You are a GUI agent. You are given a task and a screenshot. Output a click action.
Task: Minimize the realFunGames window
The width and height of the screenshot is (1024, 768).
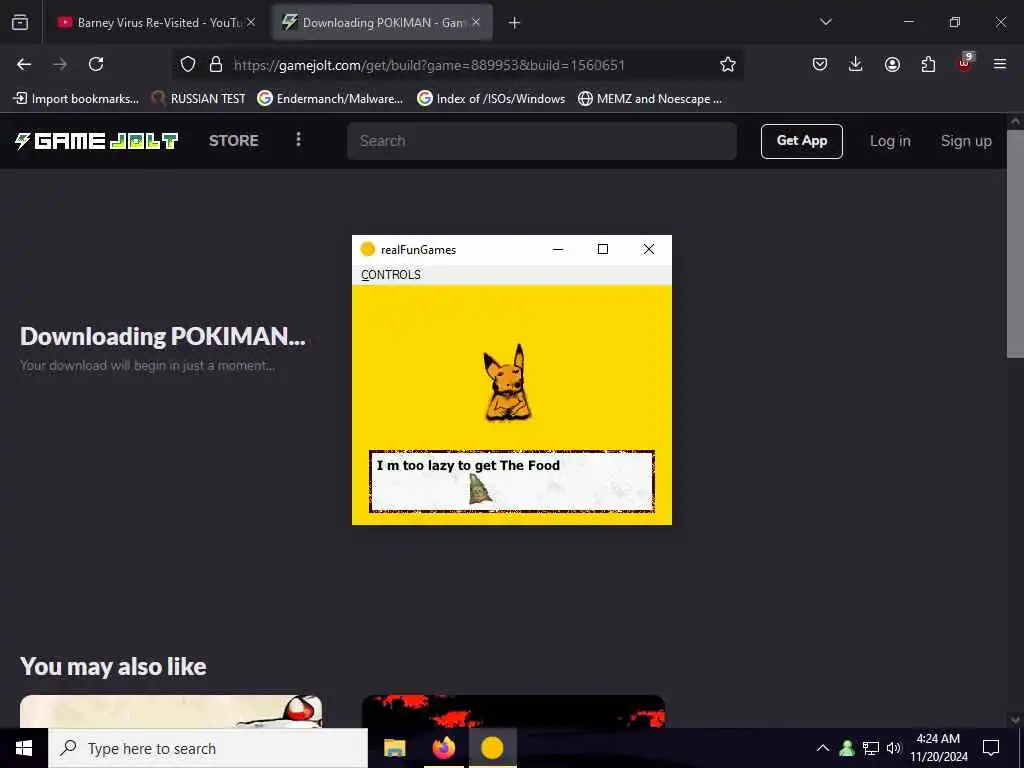(558, 249)
